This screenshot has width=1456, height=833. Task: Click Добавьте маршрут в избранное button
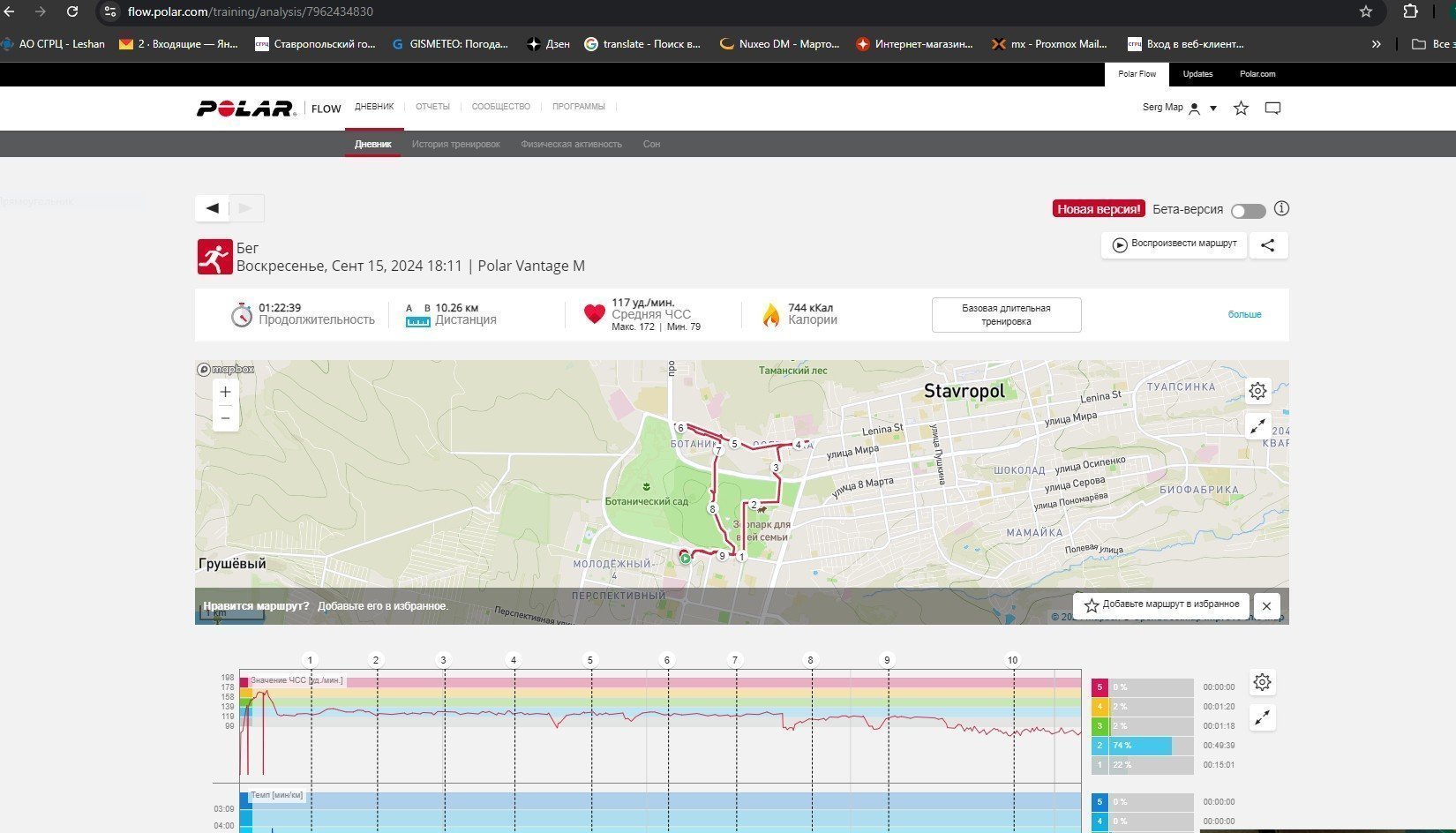click(x=1161, y=605)
